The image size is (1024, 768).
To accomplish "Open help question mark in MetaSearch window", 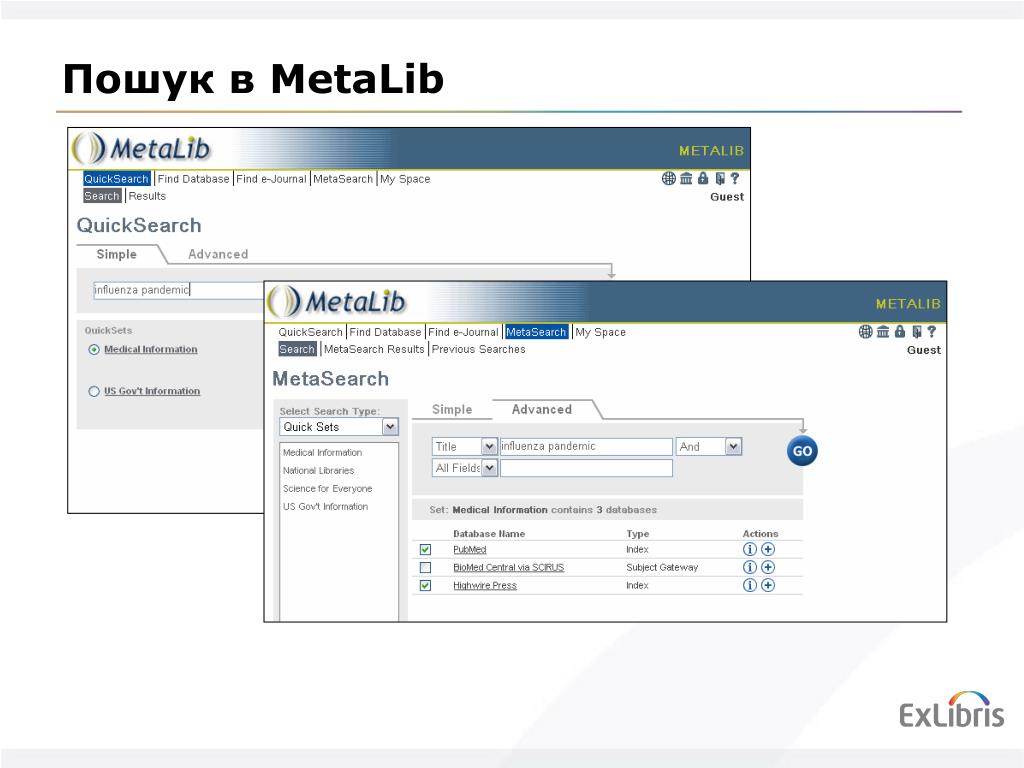I will coord(932,332).
